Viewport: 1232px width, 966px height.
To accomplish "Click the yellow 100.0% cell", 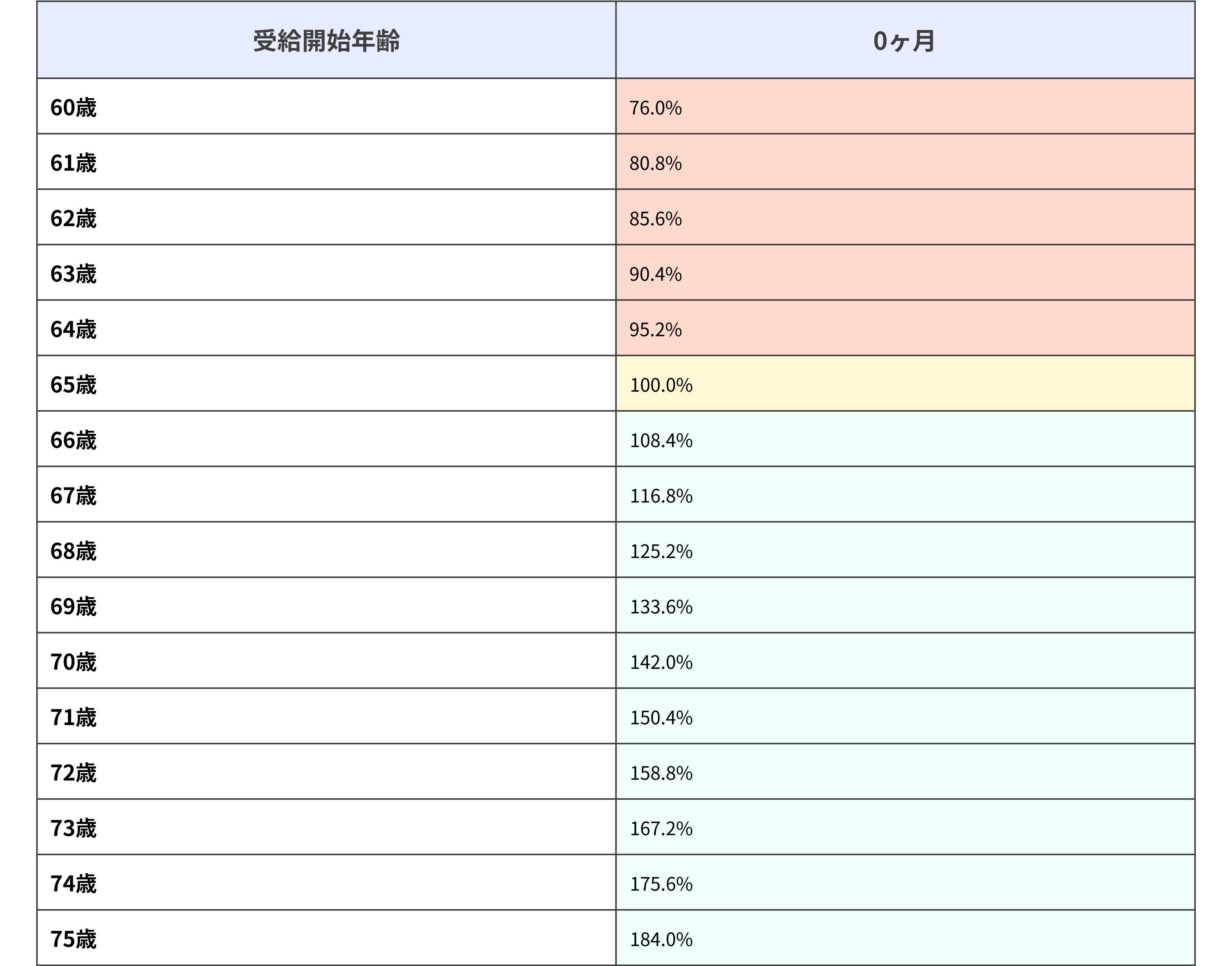I will 661,385.
